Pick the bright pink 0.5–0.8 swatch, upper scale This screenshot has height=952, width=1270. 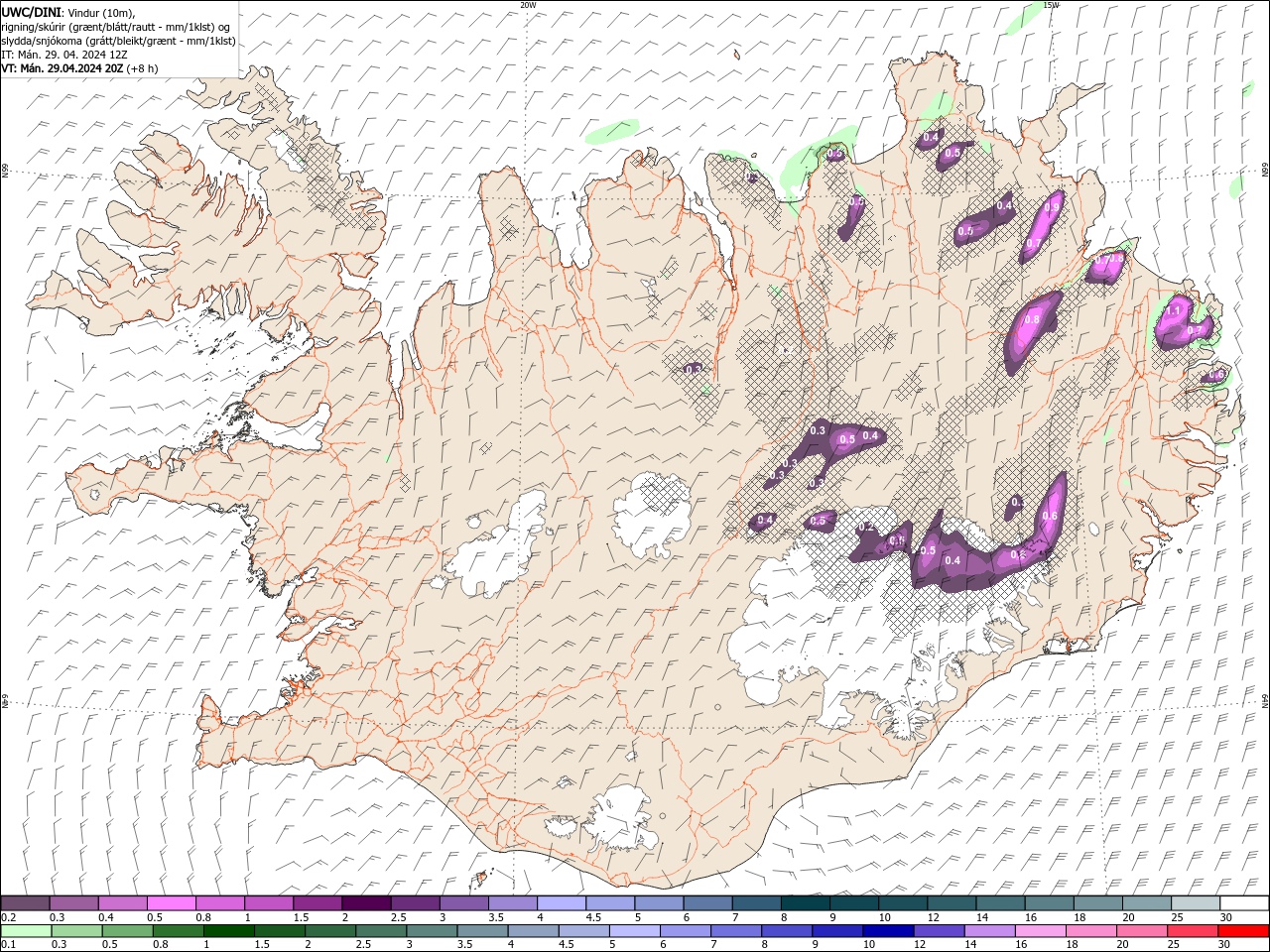[172, 902]
